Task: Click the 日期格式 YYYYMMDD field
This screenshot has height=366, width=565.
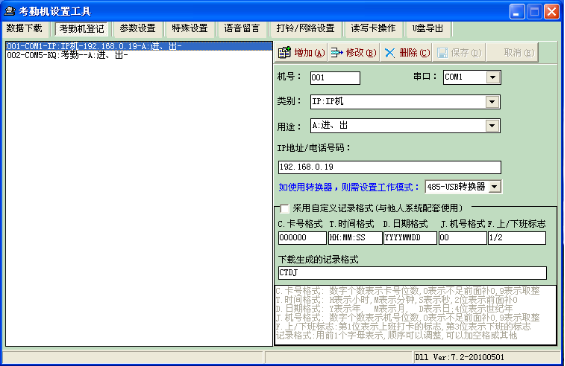Action: 410,238
